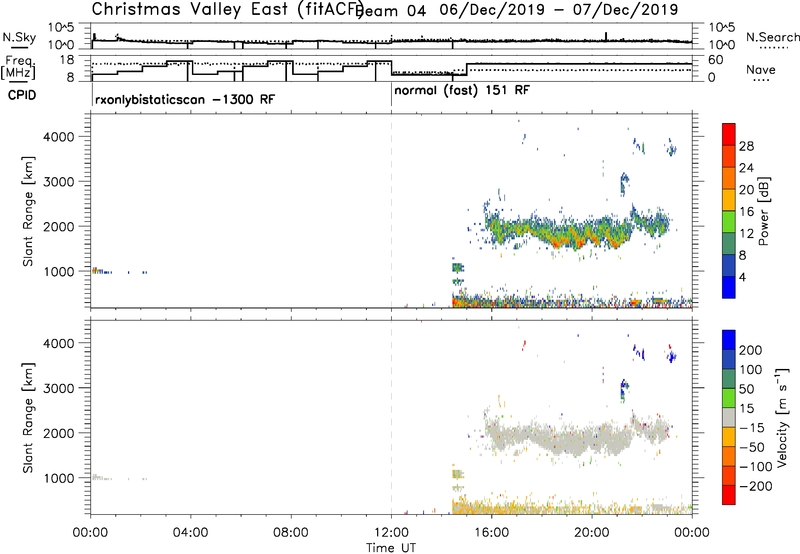The height and width of the screenshot is (554, 800).
Task: Select the 'N.Sky' legend label
Action: point(19,37)
